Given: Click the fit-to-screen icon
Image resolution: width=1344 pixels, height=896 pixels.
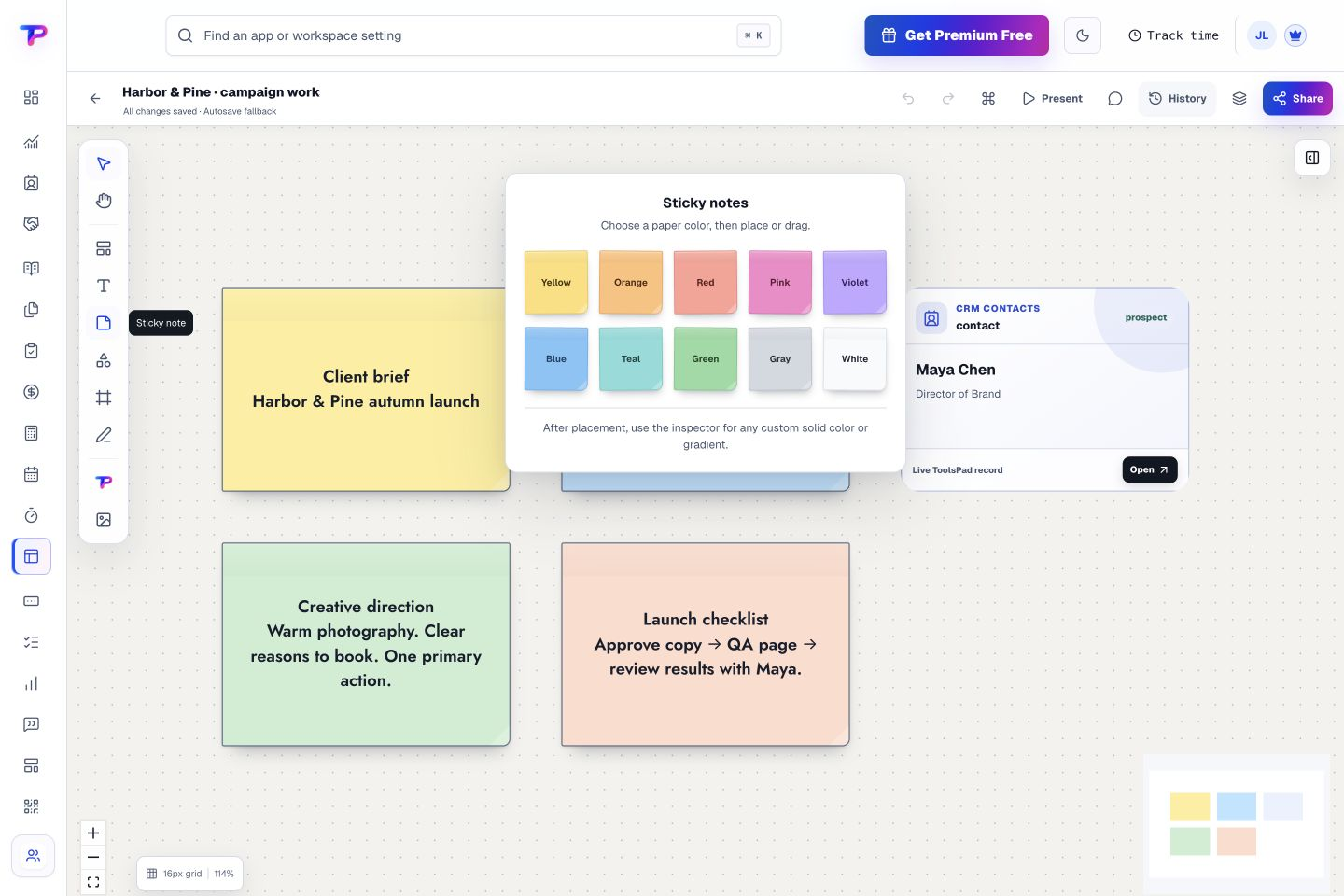Looking at the screenshot, I should (93, 881).
